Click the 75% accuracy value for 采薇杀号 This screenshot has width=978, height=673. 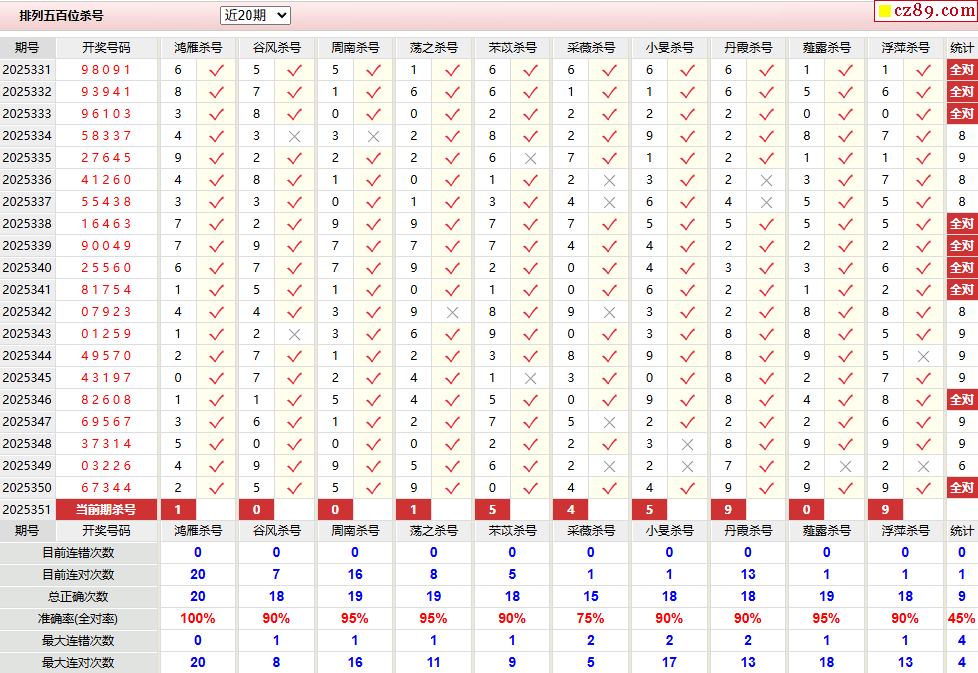pos(590,619)
